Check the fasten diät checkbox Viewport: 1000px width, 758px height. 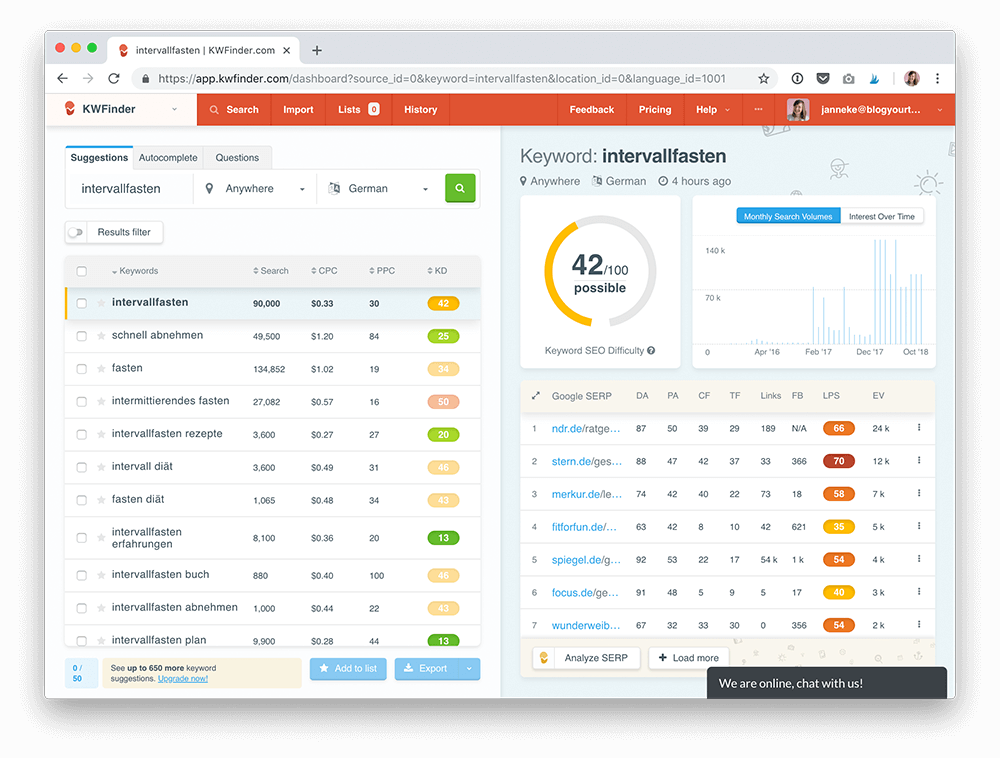click(82, 500)
